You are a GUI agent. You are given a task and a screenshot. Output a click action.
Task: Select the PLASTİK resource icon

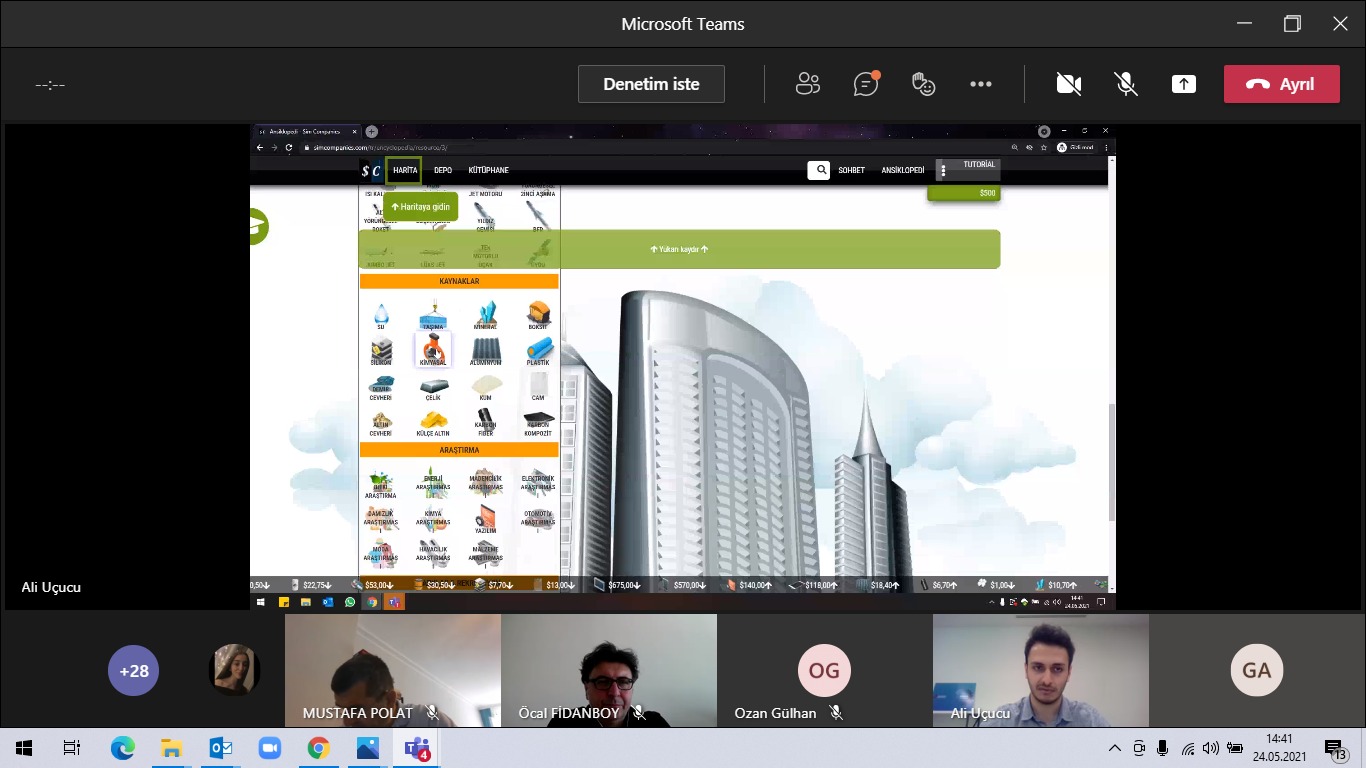(538, 352)
